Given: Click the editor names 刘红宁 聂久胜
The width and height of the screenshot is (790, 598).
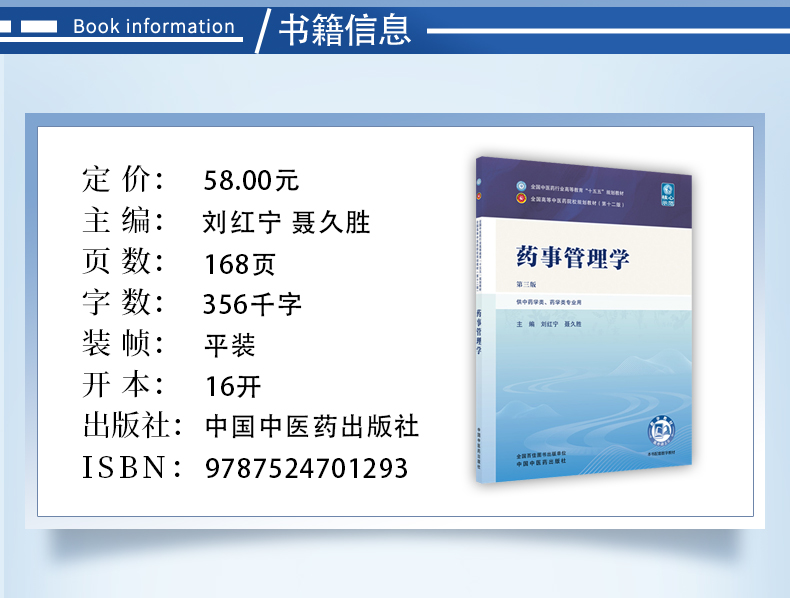Looking at the screenshot, I should point(286,222).
